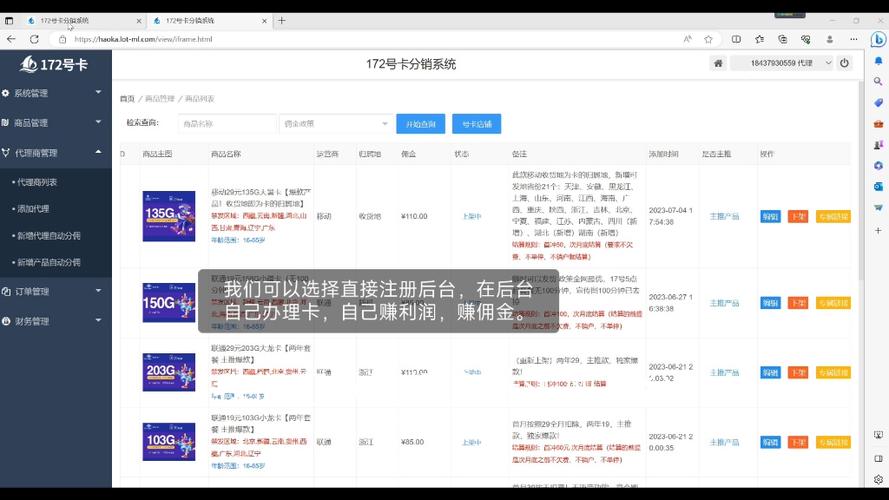Viewport: 889px width, 500px height.
Task: Close the first browser tab
Action: (139, 20)
